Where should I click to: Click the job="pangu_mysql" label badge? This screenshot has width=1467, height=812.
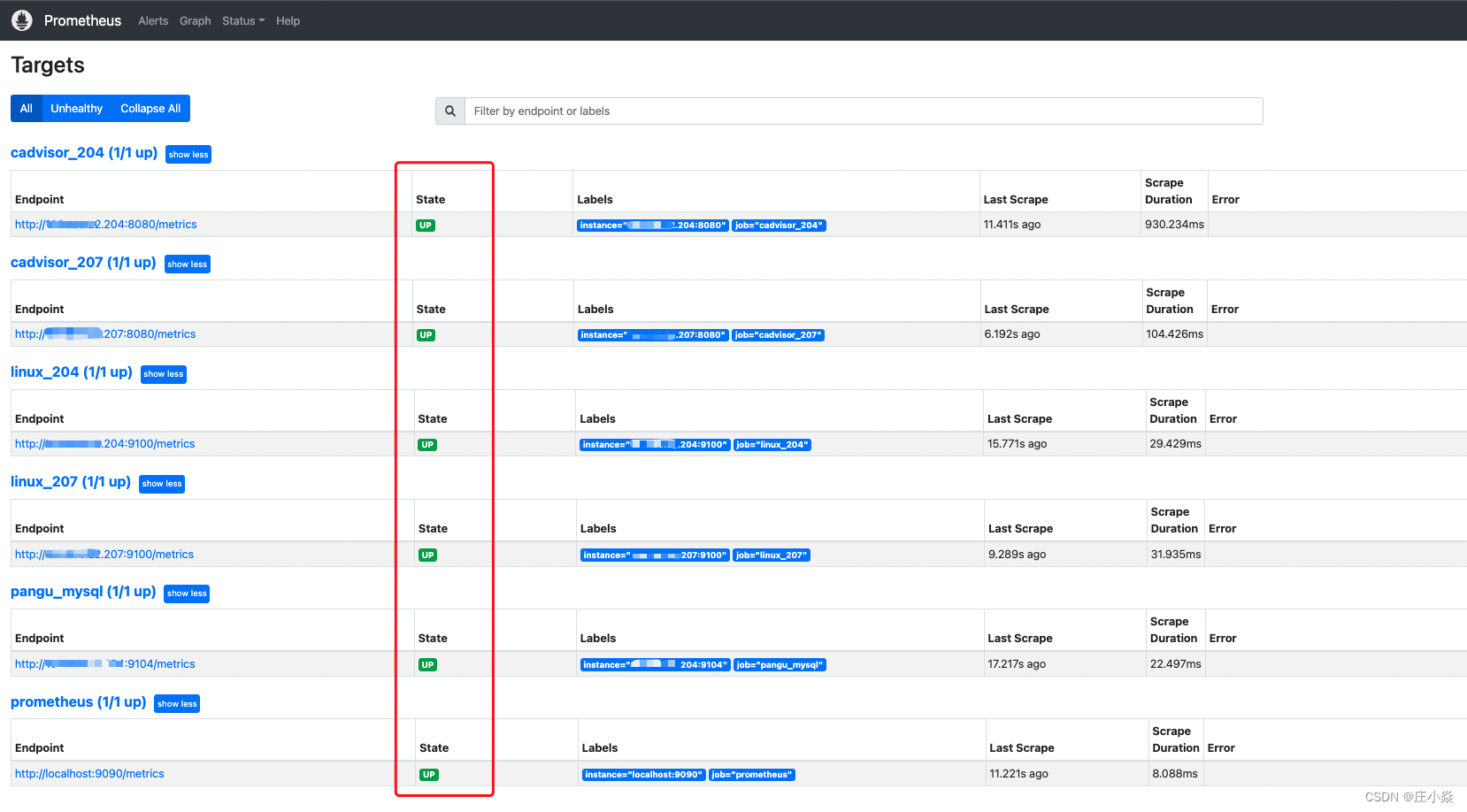tap(780, 665)
